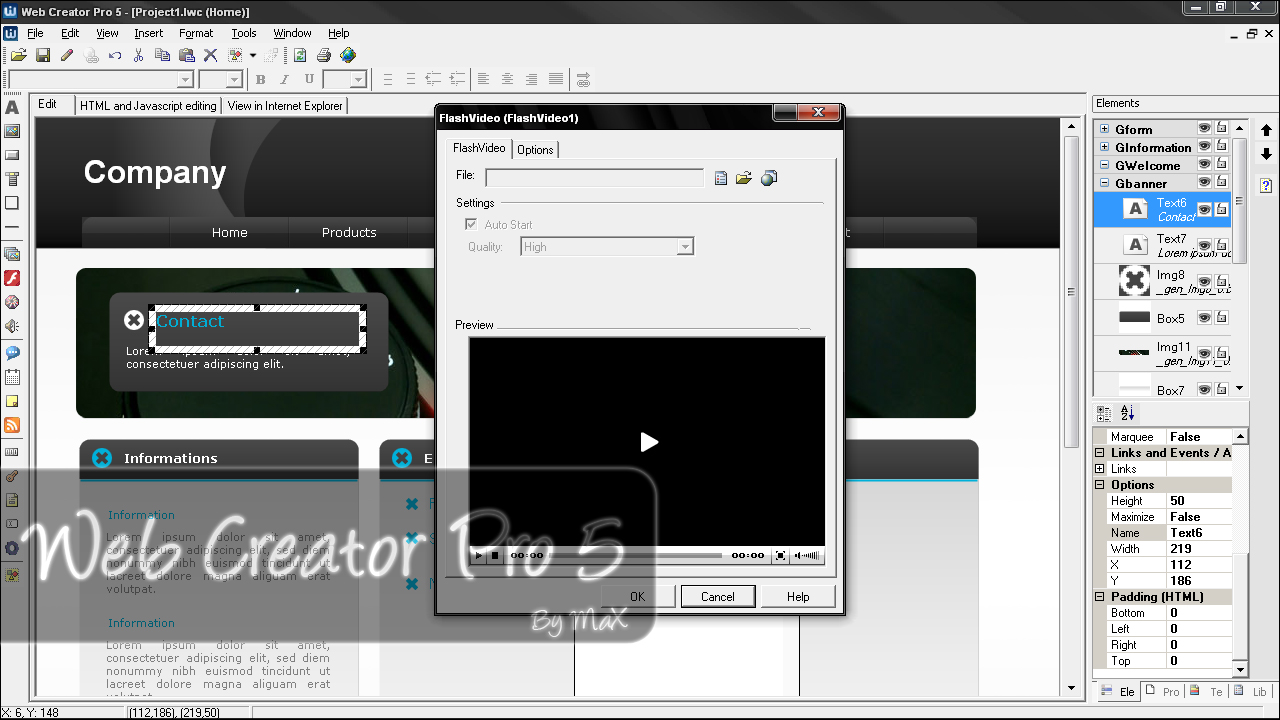Screen dimensions: 1280x720
Task: Browse for a video file using the folder icon
Action: (x=744, y=178)
